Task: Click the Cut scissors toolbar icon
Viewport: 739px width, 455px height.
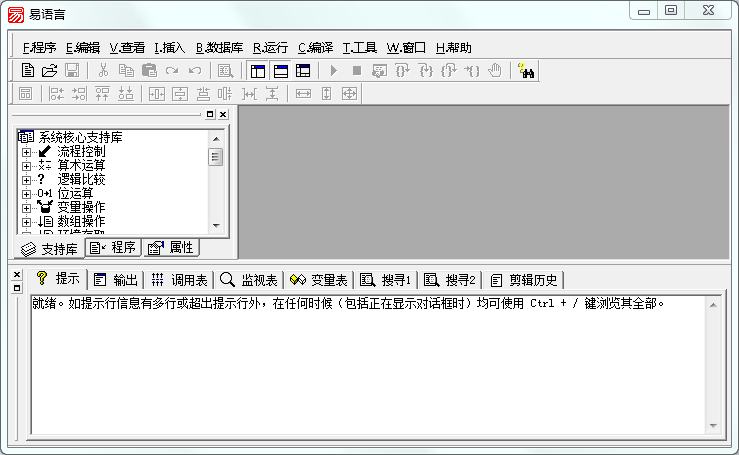Action: [x=102, y=71]
